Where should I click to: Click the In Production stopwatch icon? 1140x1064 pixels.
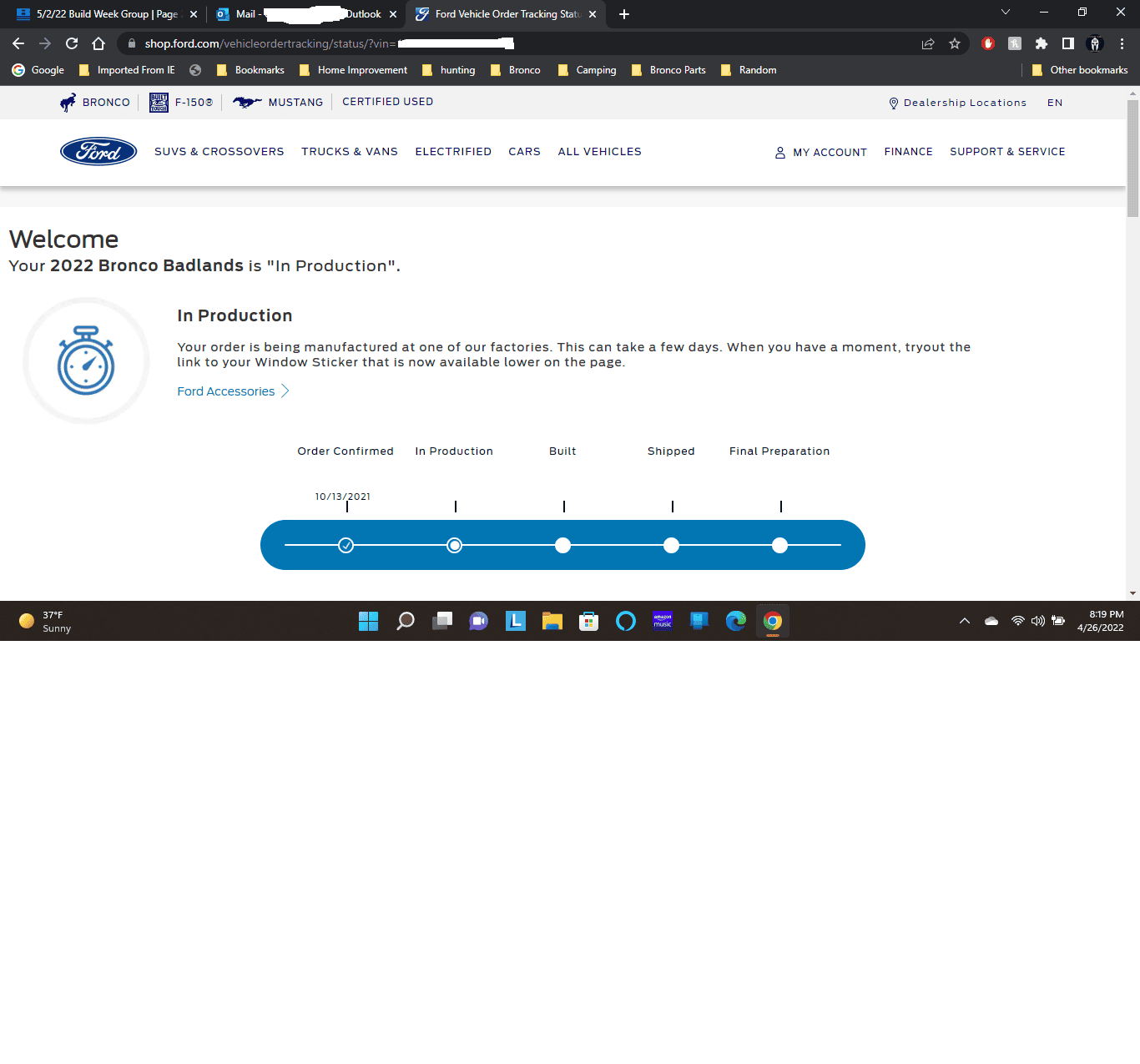coord(86,361)
